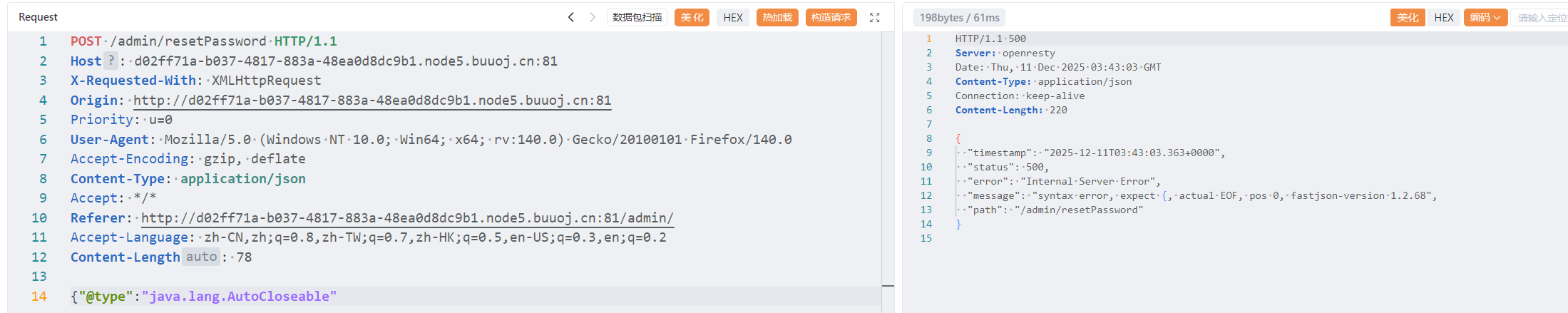This screenshot has width=1568, height=313.
Task: Focus the 请输入定位 search field
Action: tap(1540, 18)
